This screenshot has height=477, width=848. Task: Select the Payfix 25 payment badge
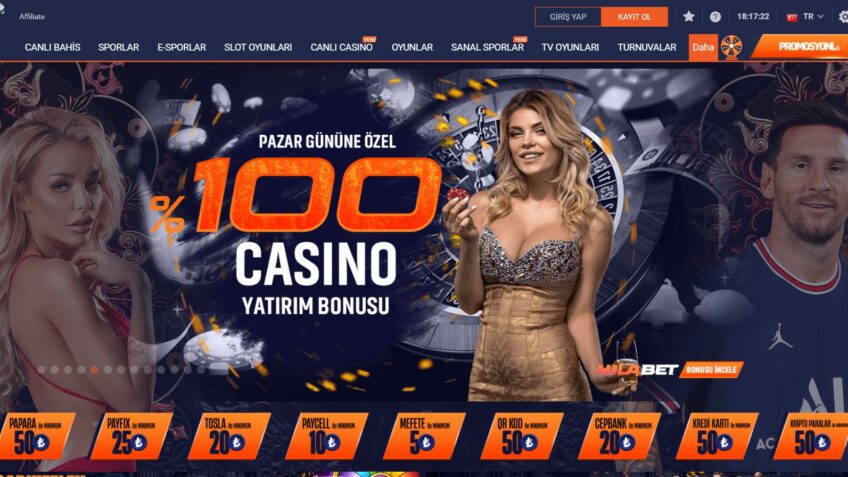click(x=131, y=436)
